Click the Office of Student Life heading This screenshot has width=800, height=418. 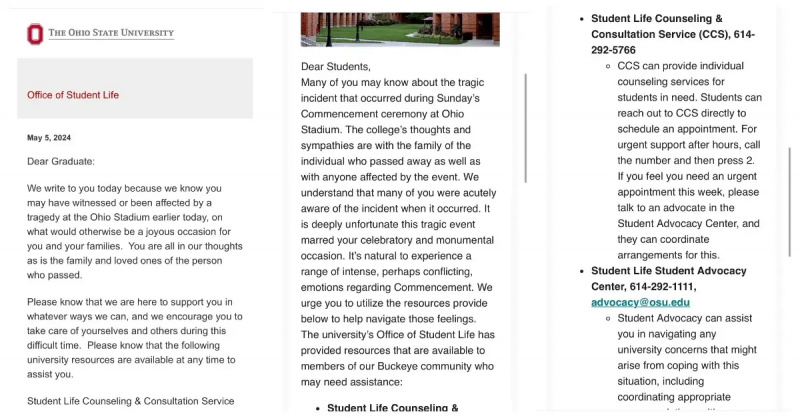73,95
